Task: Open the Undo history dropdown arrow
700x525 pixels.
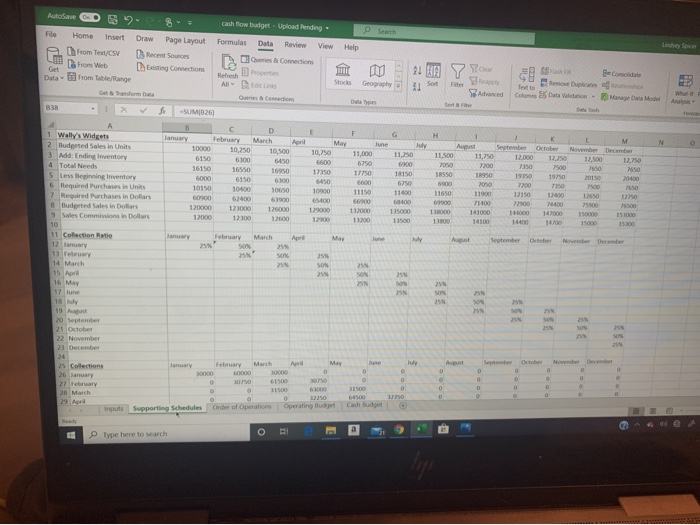Action: [x=138, y=21]
